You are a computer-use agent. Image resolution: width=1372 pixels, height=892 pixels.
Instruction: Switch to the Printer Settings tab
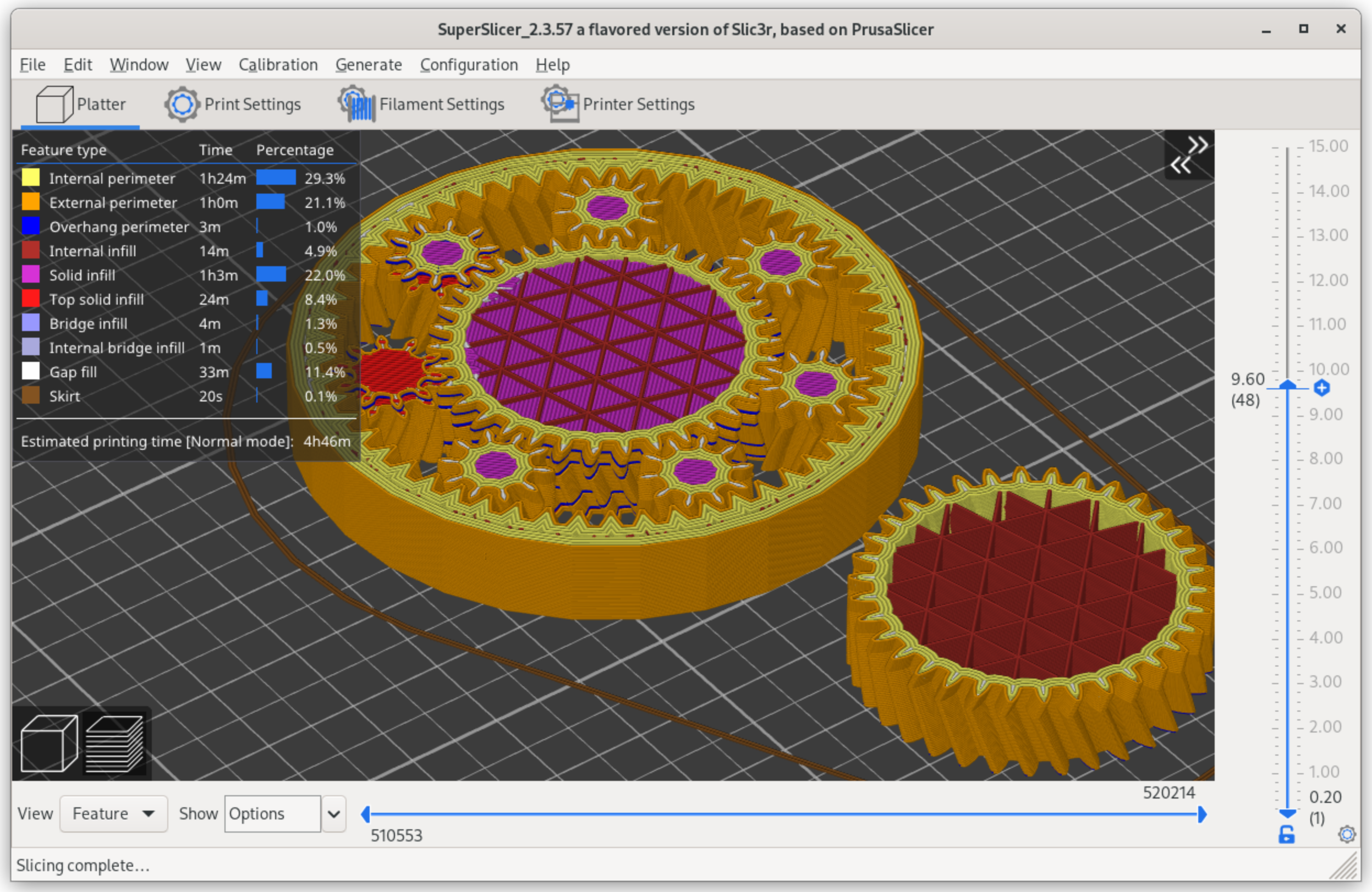coord(618,104)
